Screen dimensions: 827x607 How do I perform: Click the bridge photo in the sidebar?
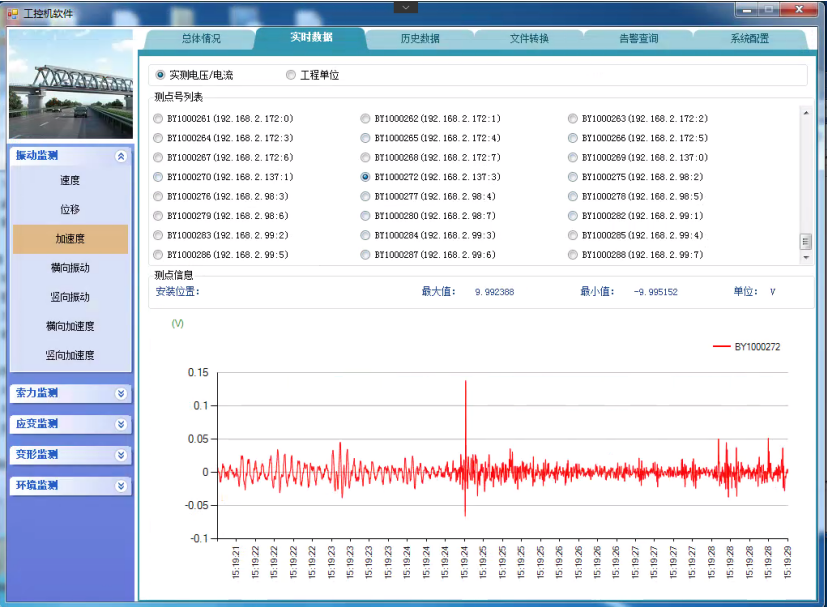point(71,84)
